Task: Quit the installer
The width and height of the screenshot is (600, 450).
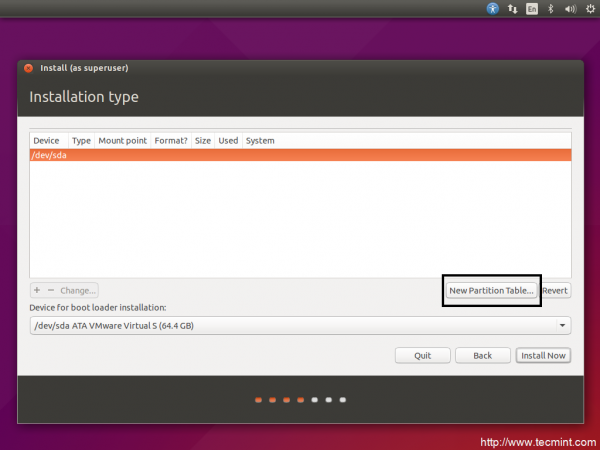Action: coord(423,355)
